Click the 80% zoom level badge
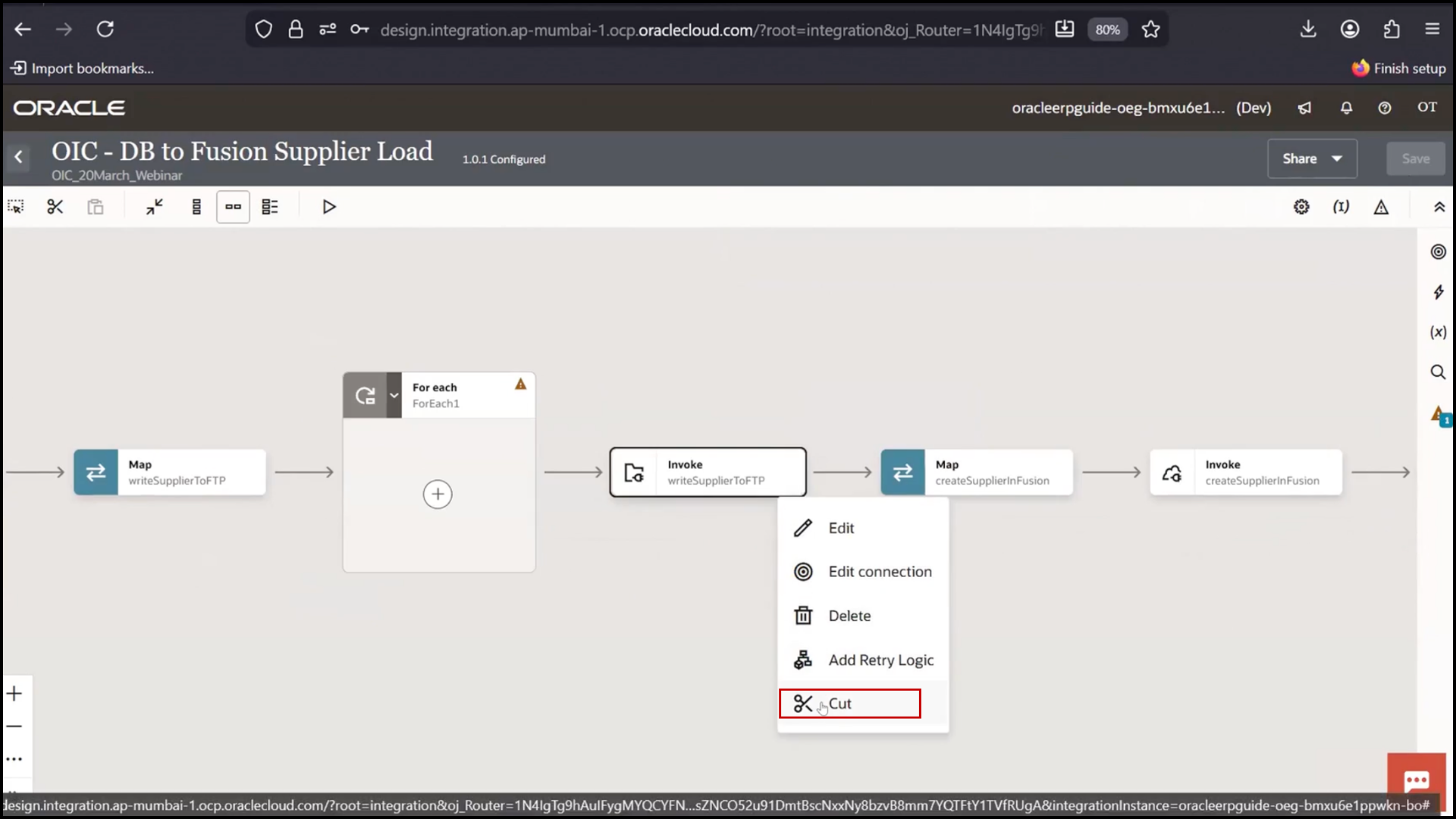Screen dimensions: 1456x819 (1108, 30)
